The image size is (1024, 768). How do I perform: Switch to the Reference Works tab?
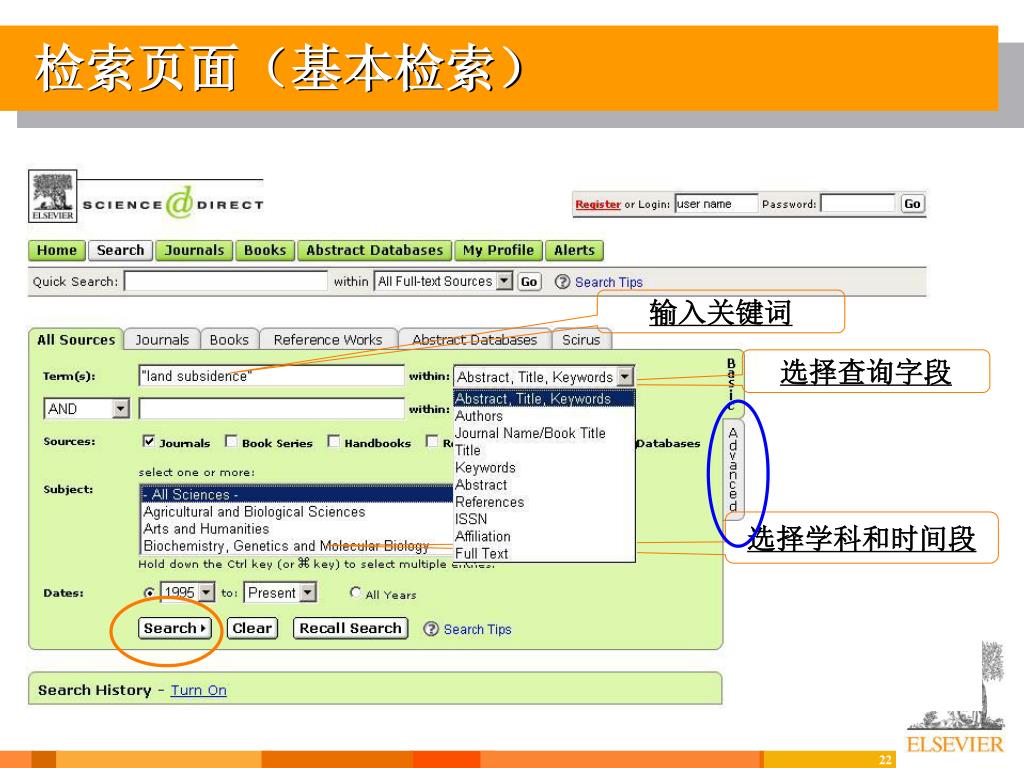click(328, 340)
